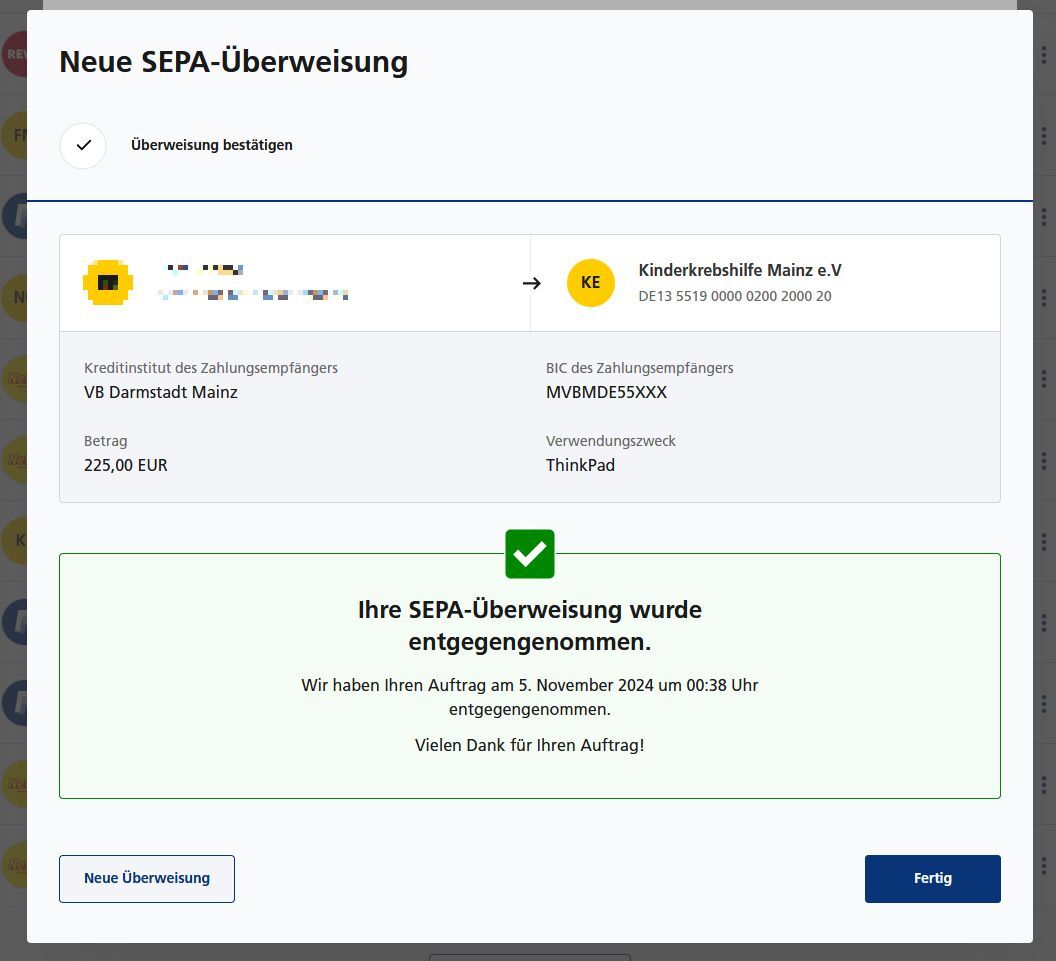Click the 'Neue SEPA-Überweisung' dialog title
This screenshot has height=961, width=1056.
[233, 62]
